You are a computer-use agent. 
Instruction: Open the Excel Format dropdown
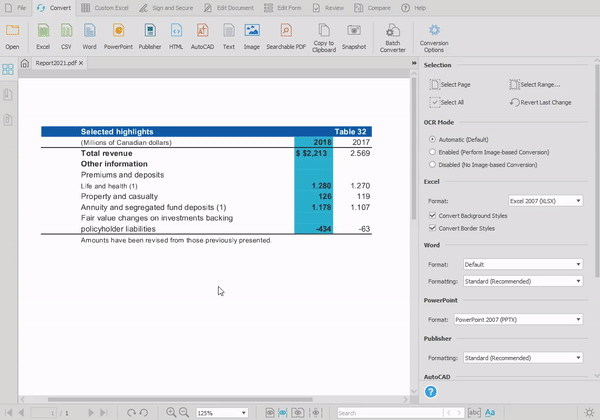(x=545, y=201)
